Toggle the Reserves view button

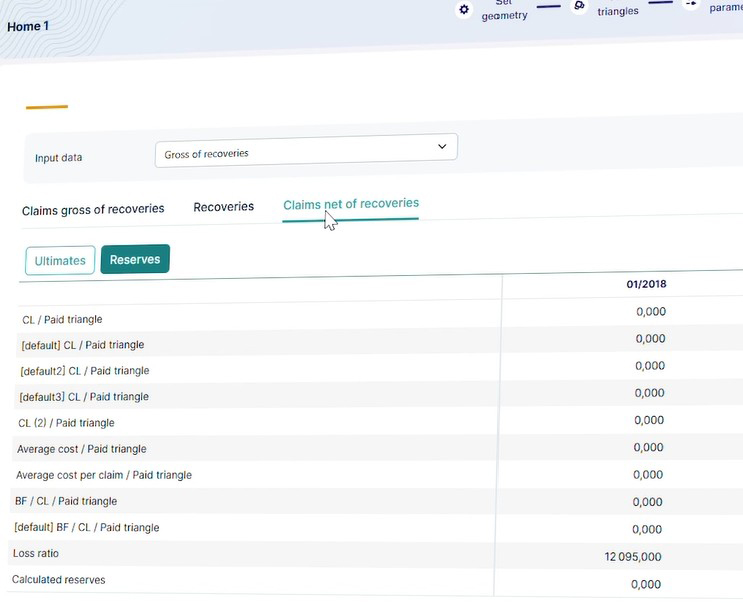(135, 260)
